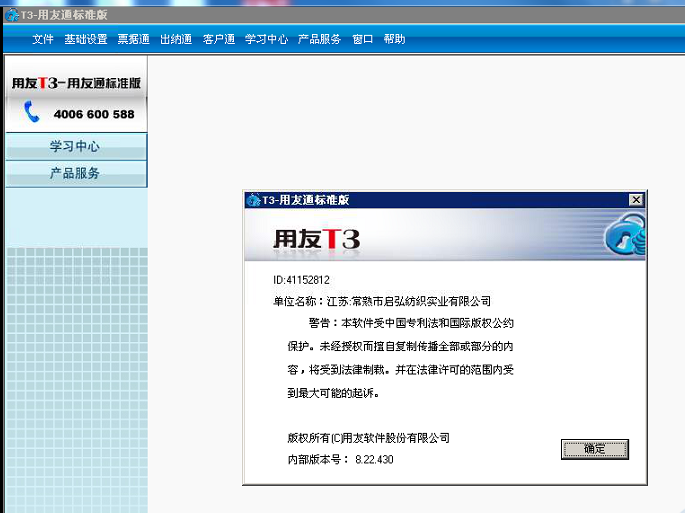Open the 学习中心 menu in menu bar
Image resolution: width=685 pixels, height=513 pixels.
266,39
